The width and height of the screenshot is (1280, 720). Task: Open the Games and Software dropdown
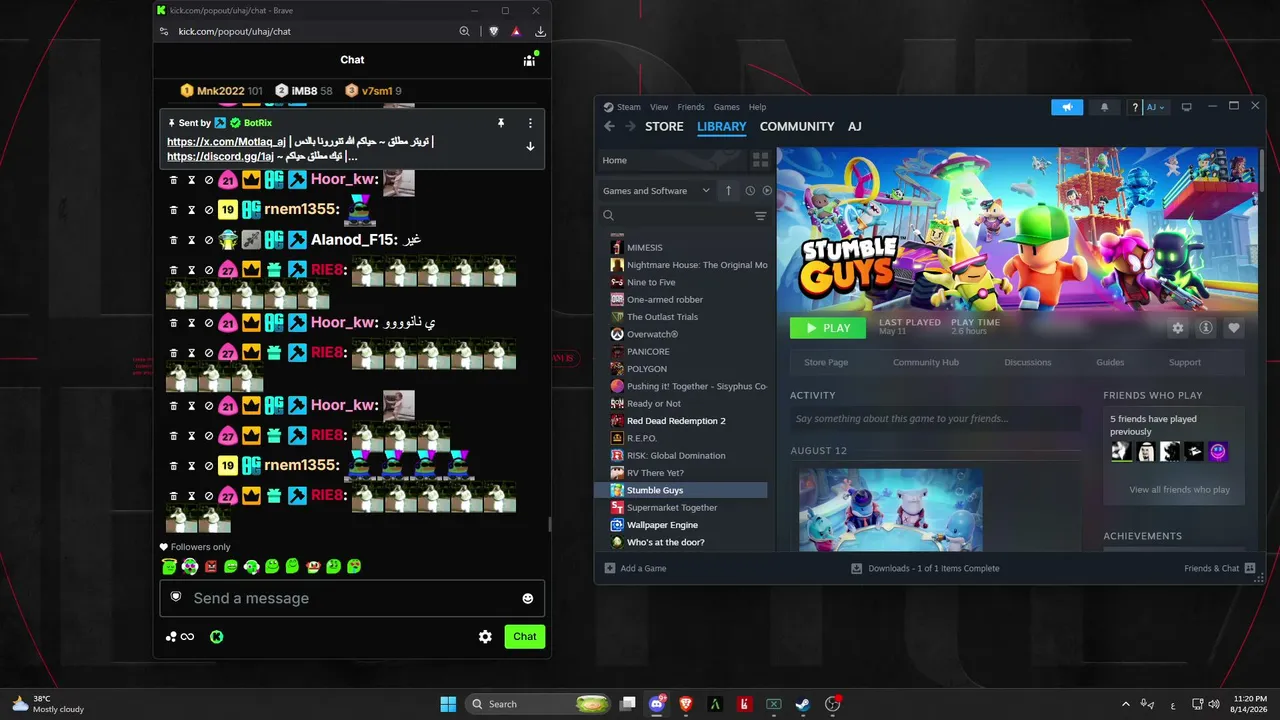(x=657, y=190)
